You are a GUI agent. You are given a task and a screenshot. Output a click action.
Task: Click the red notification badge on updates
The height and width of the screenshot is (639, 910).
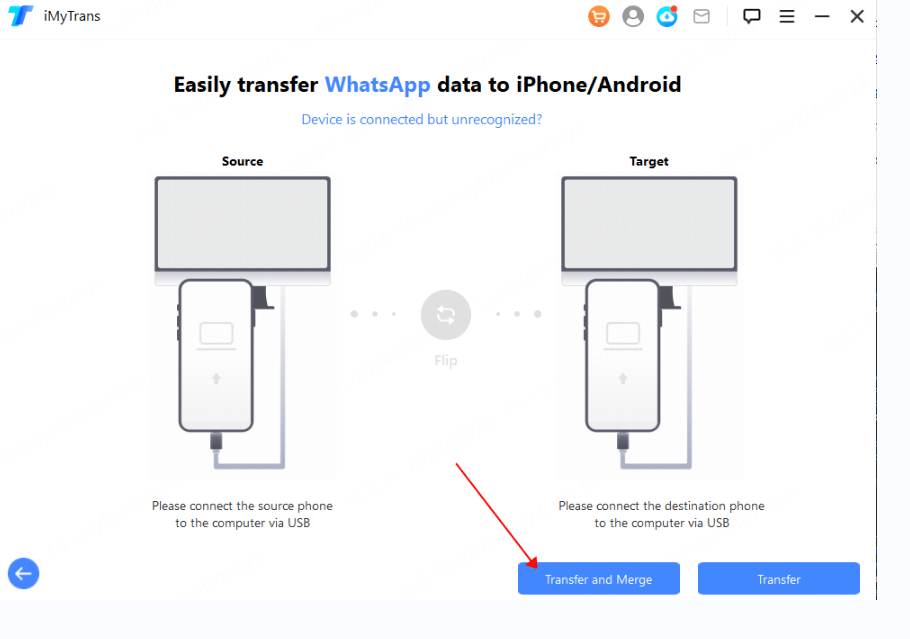tap(676, 8)
